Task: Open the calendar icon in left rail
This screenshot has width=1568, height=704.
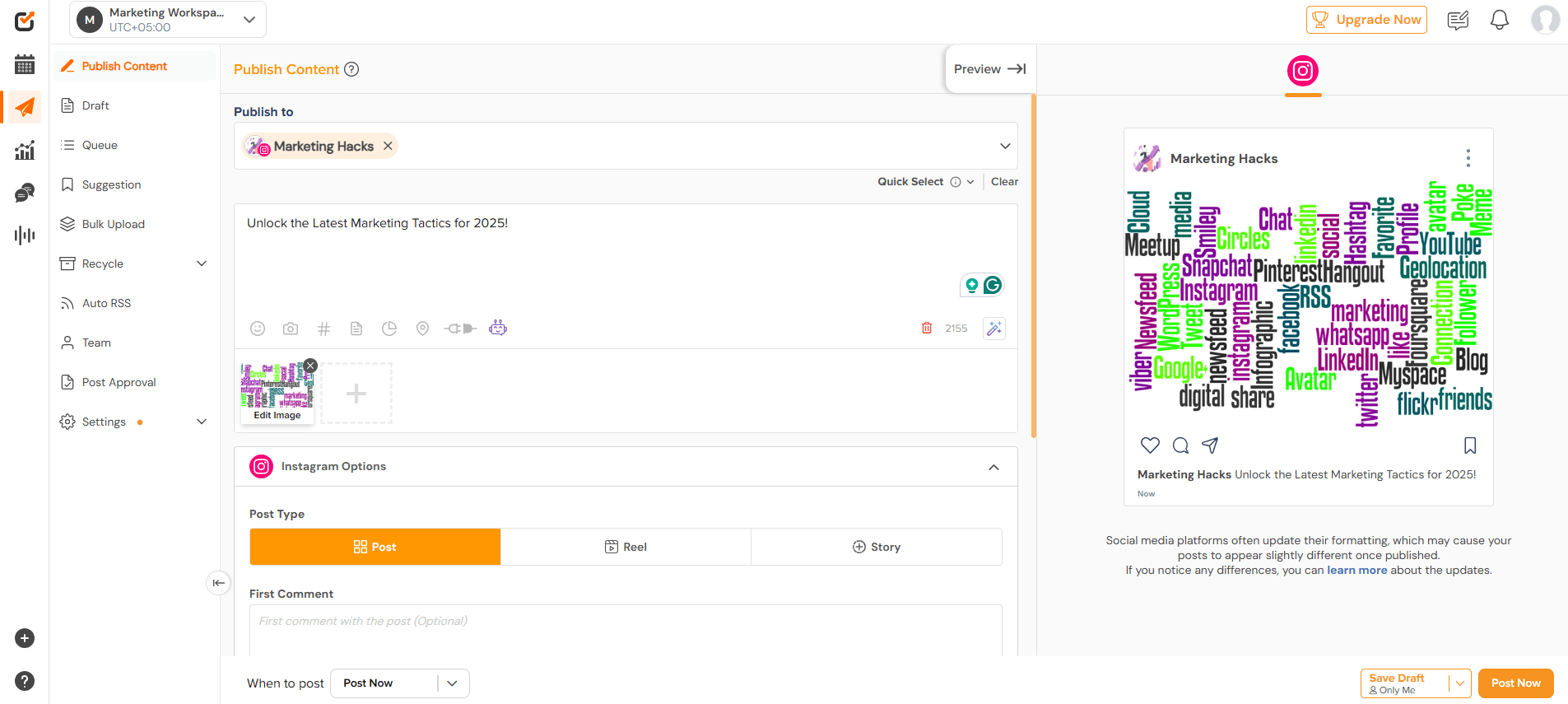Action: 25,64
